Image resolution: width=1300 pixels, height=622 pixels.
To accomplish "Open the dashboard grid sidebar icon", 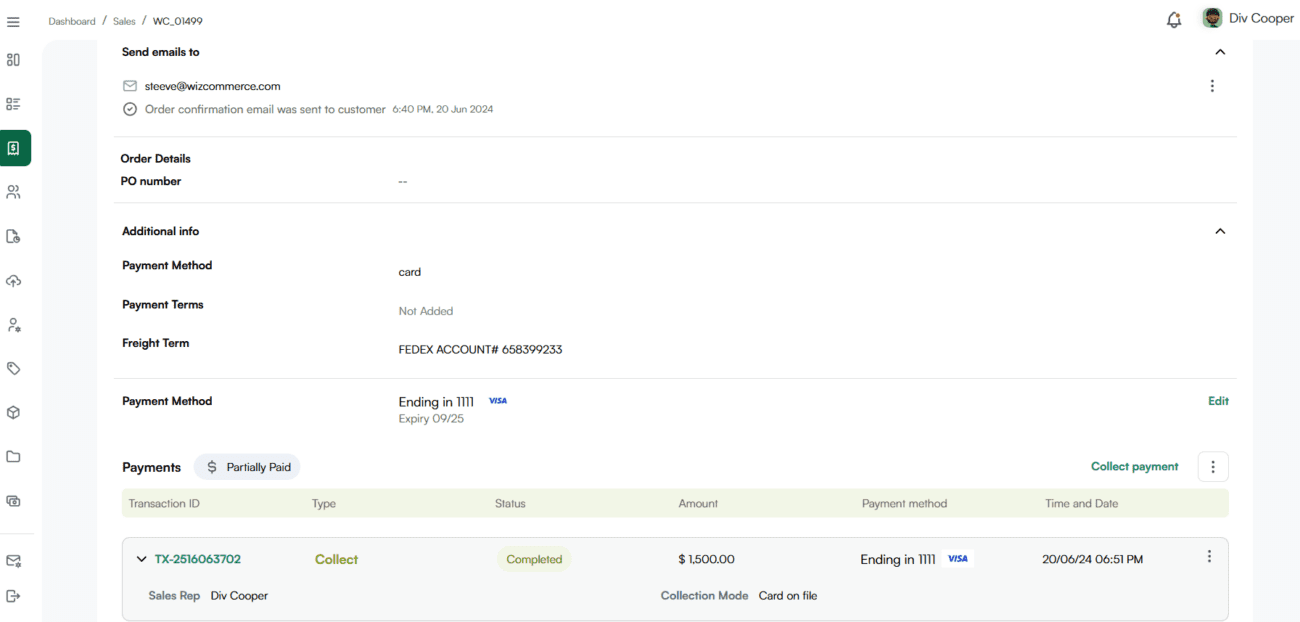I will pyautogui.click(x=13, y=60).
